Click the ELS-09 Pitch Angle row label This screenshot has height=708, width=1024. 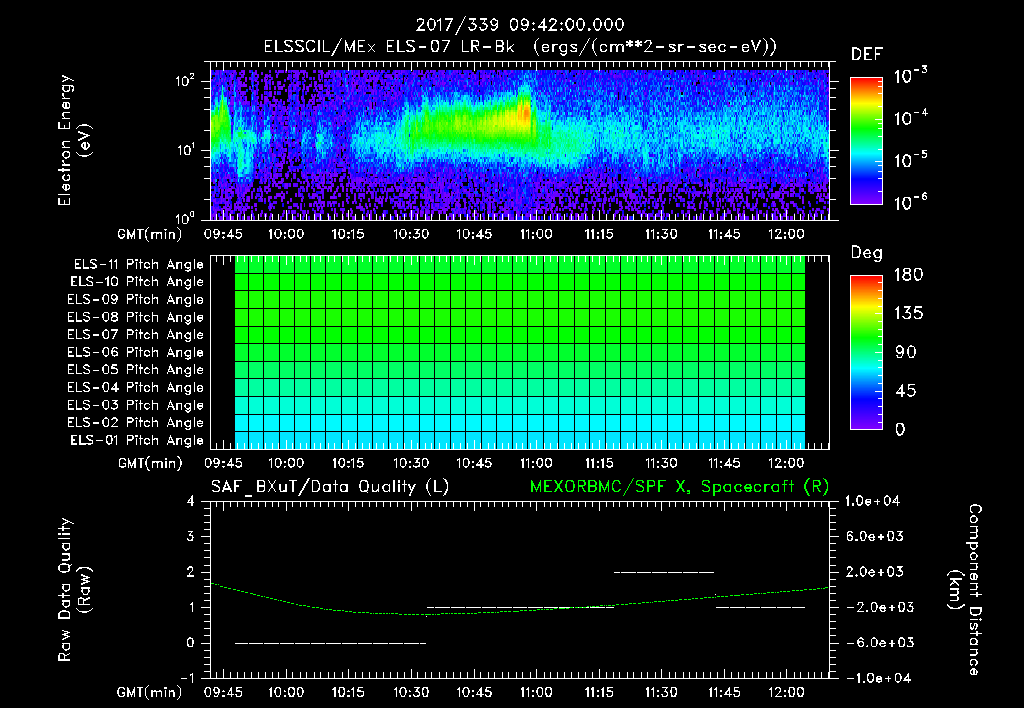[136, 300]
